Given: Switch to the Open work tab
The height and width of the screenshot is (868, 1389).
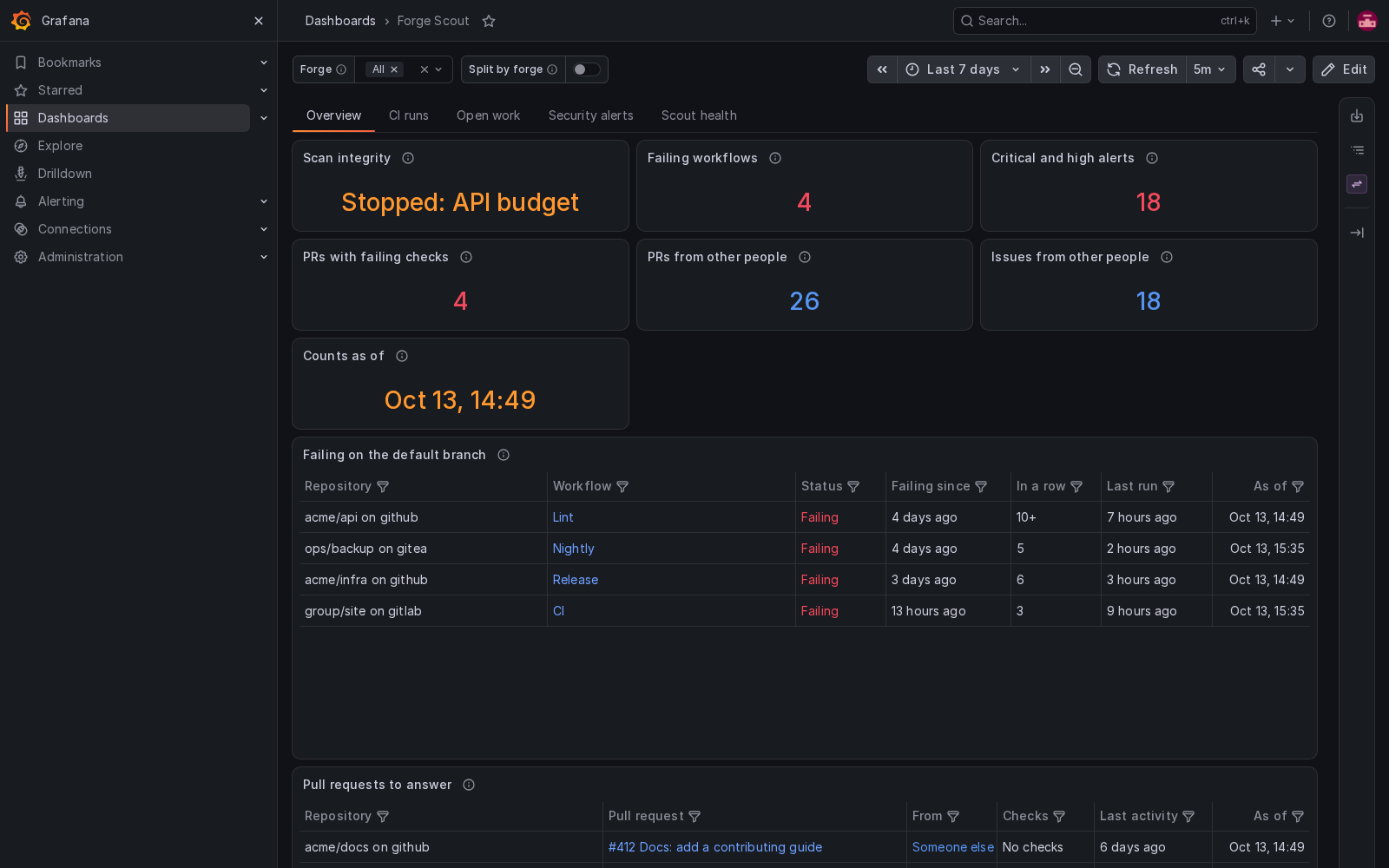Looking at the screenshot, I should click(489, 115).
